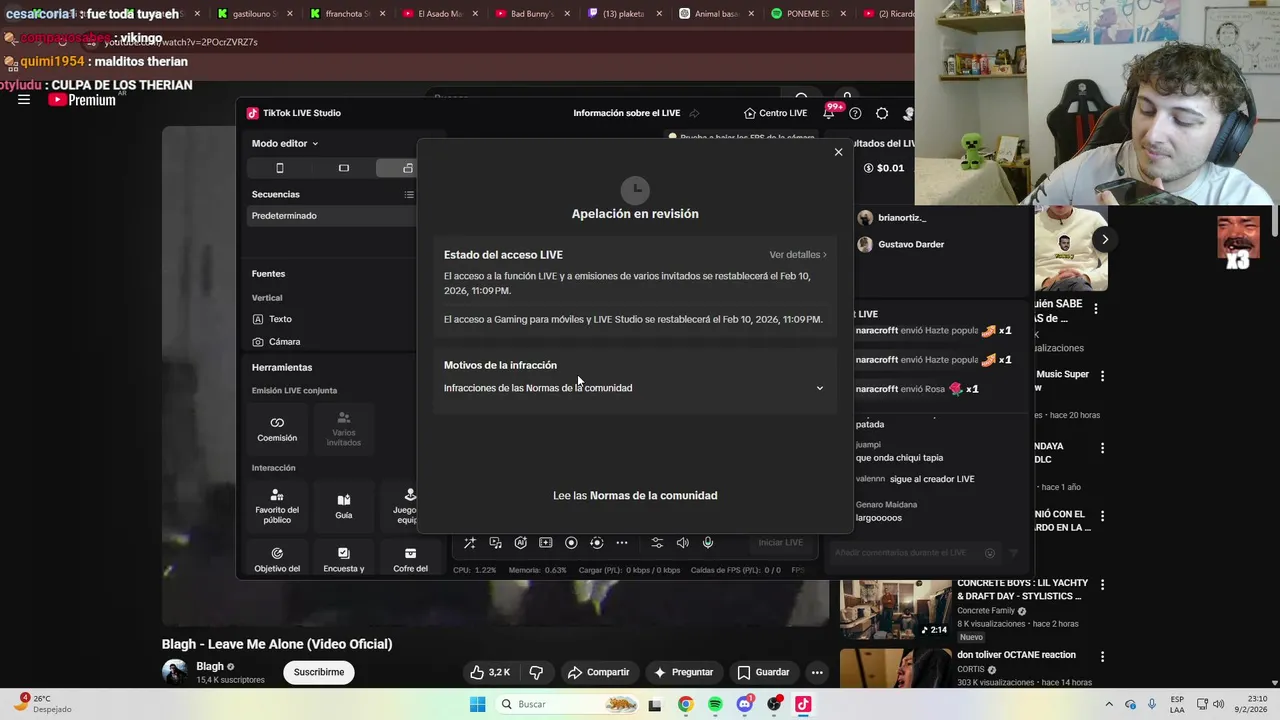The image size is (1280, 720).
Task: Click the Compartir button on YouTube
Action: pyautogui.click(x=598, y=672)
